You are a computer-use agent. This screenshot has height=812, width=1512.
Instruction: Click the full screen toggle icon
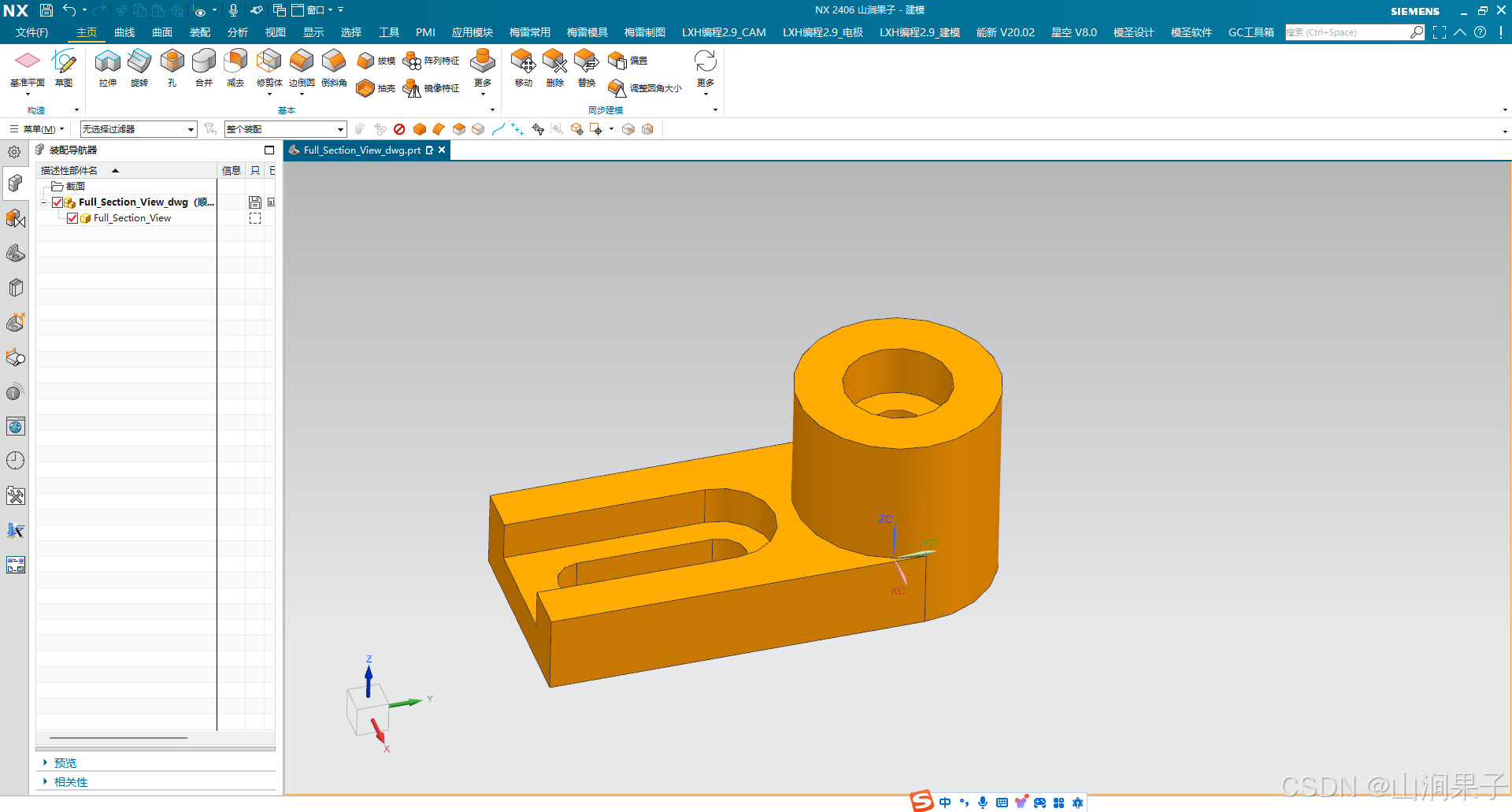coord(1440,32)
